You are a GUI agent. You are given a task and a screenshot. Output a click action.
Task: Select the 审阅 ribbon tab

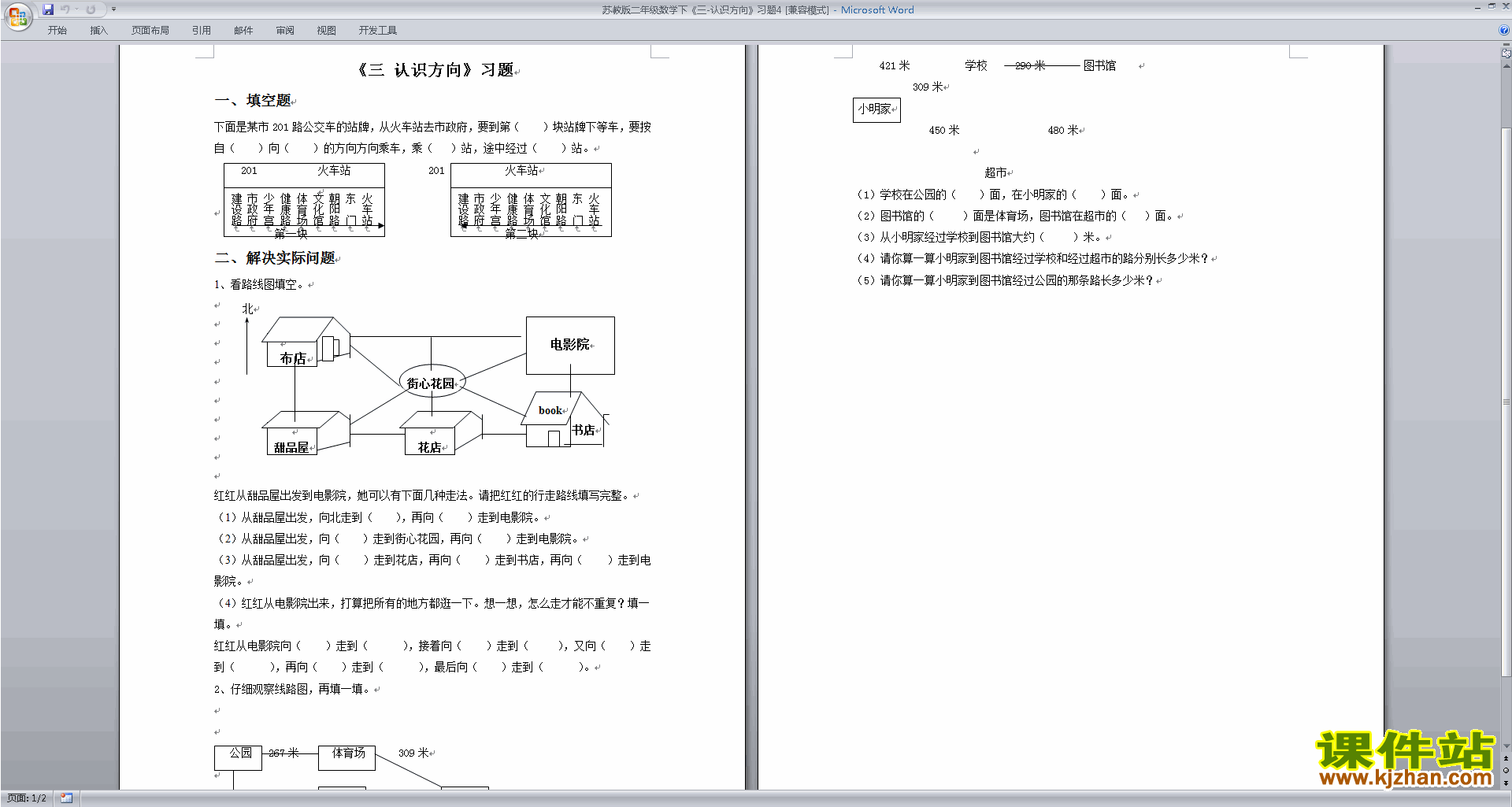(285, 31)
